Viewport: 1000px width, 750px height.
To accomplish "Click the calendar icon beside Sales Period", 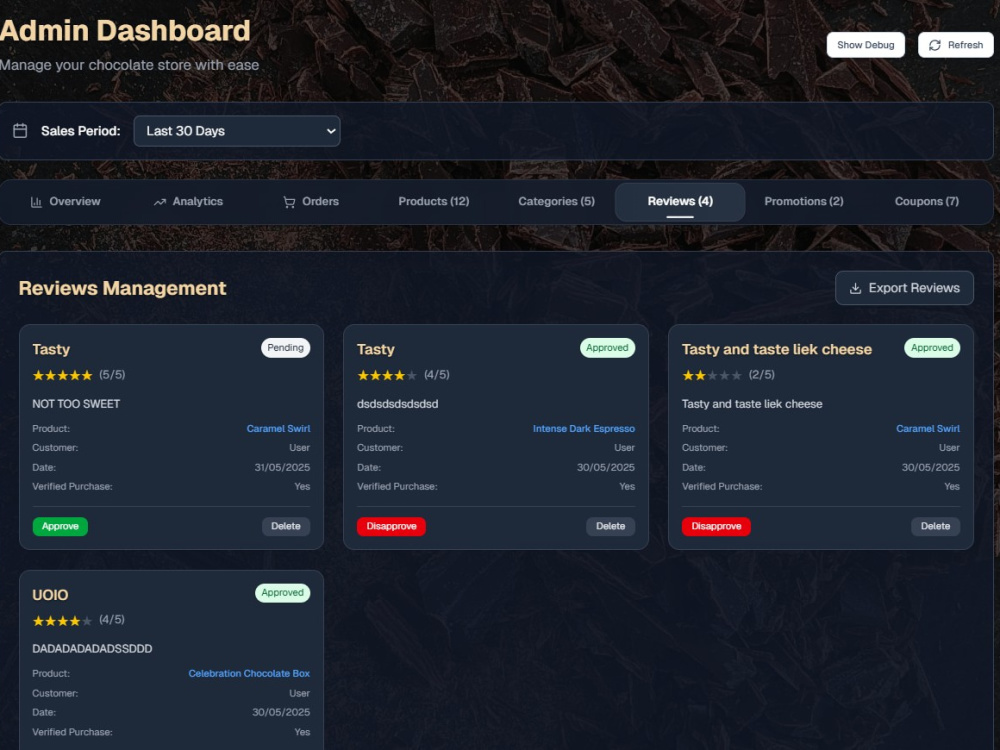I will click(20, 131).
